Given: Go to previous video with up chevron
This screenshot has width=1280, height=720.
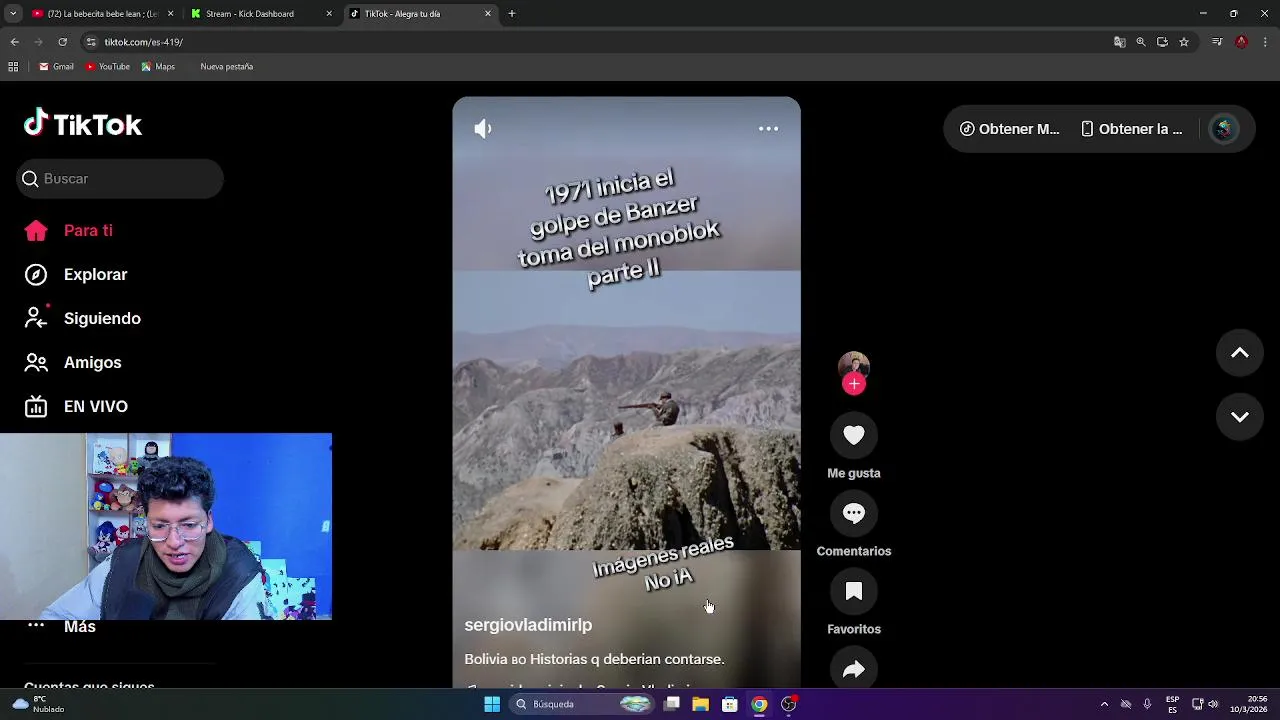Looking at the screenshot, I should click(x=1240, y=353).
